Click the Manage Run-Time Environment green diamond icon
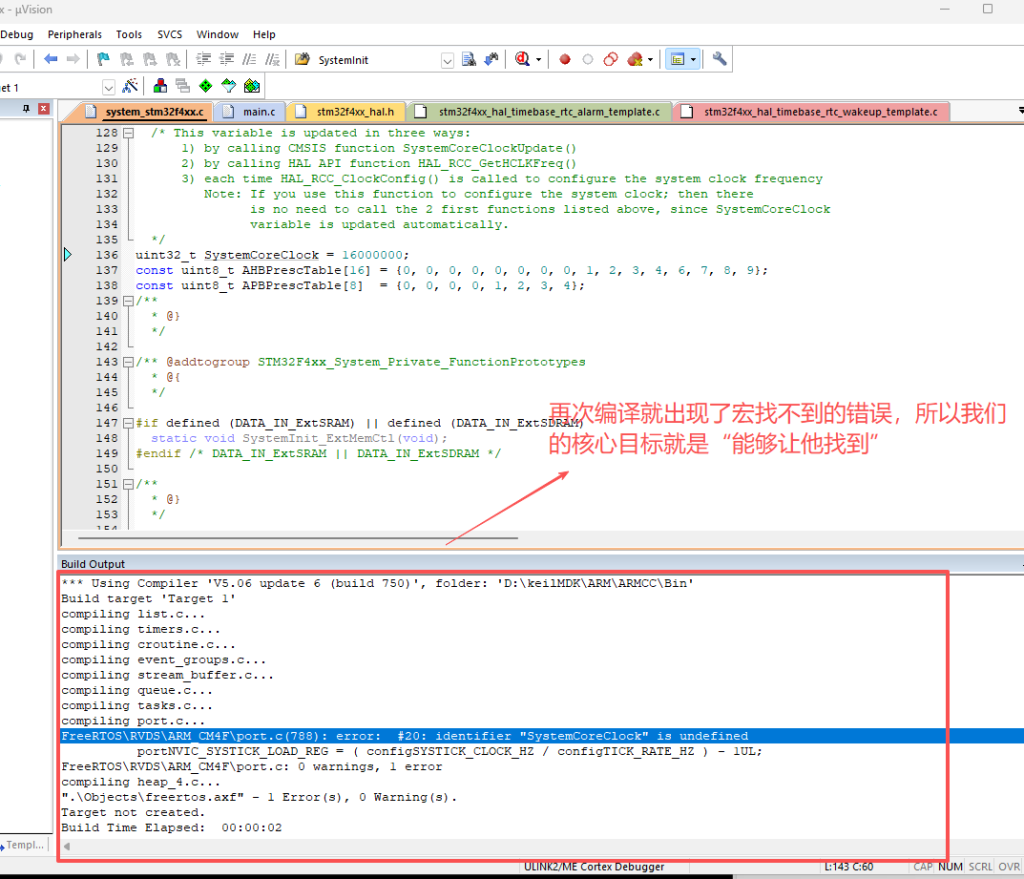This screenshot has height=879, width=1024. [205, 87]
